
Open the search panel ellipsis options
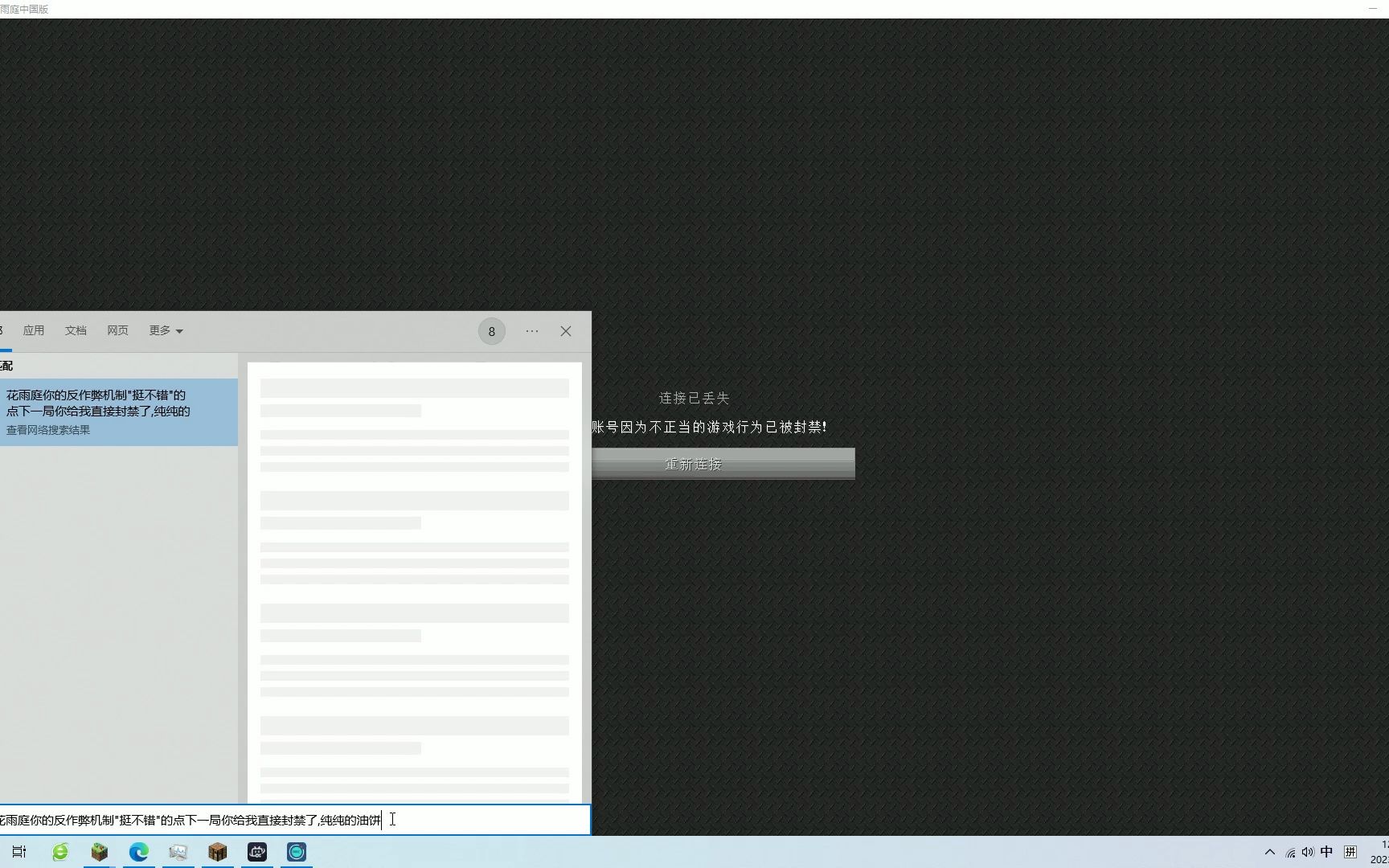(x=532, y=331)
